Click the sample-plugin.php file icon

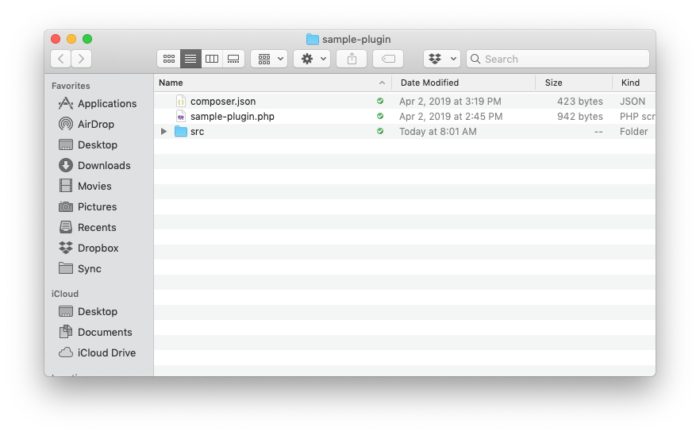(181, 117)
